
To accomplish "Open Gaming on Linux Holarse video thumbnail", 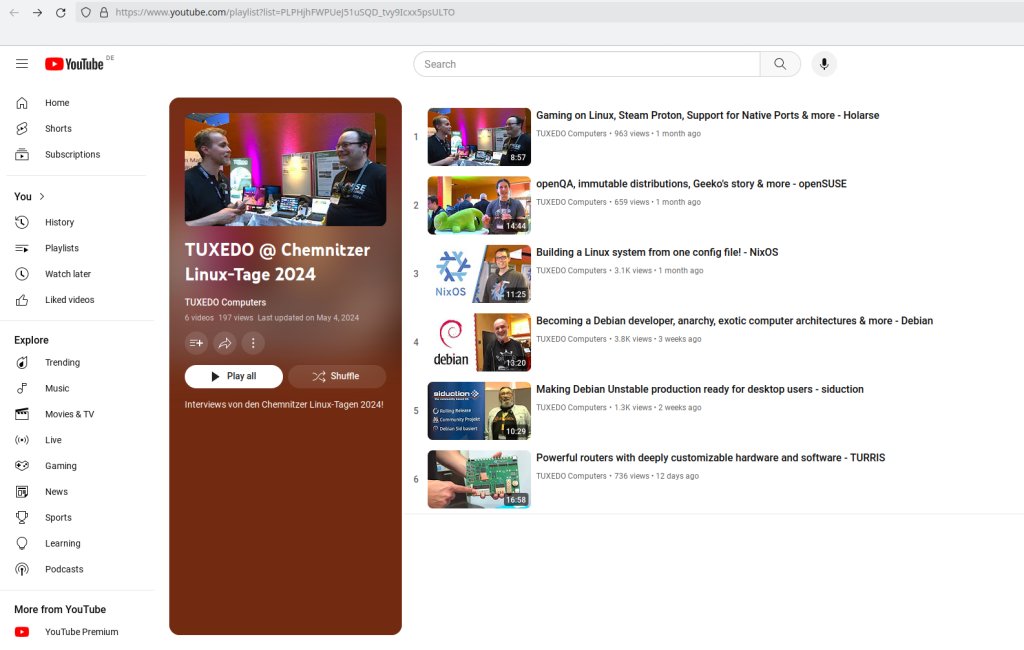I will pyautogui.click(x=479, y=137).
